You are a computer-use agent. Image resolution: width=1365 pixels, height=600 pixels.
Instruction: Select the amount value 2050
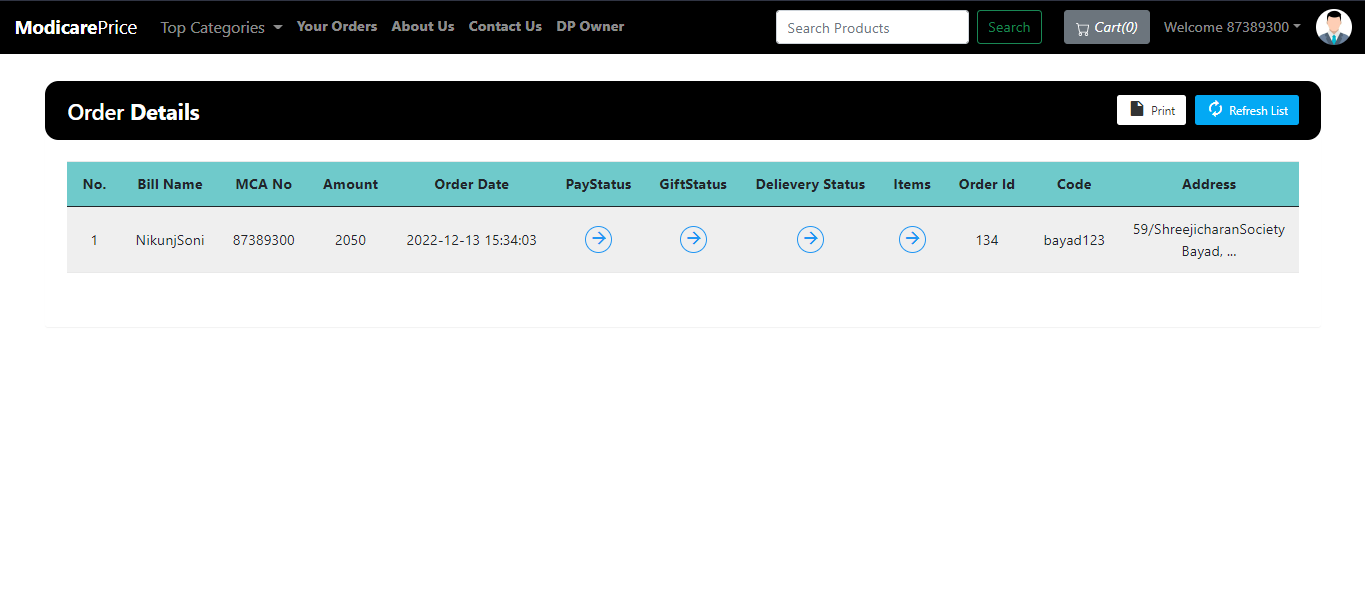(350, 240)
